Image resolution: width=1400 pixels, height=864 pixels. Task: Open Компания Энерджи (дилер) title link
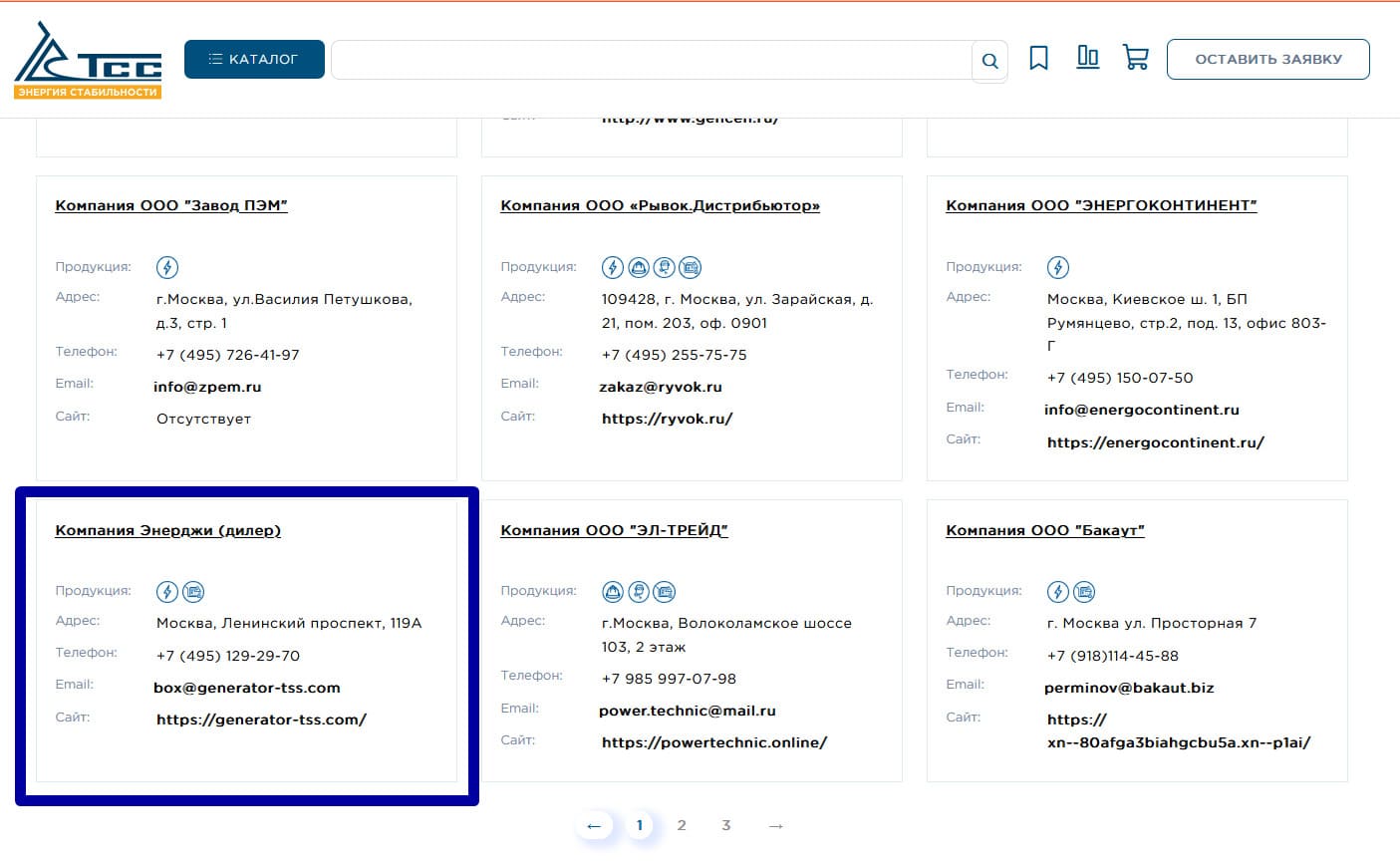167,530
